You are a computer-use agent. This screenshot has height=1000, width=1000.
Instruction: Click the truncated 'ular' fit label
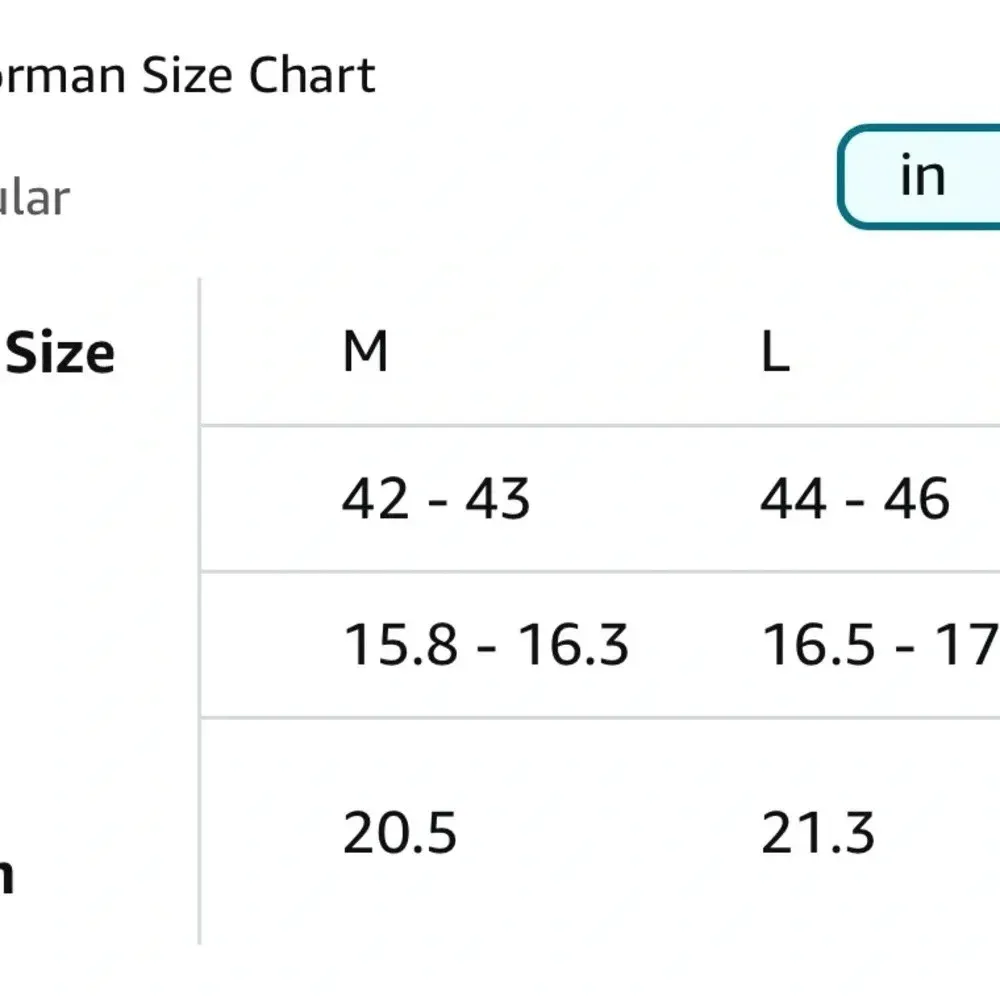click(35, 198)
